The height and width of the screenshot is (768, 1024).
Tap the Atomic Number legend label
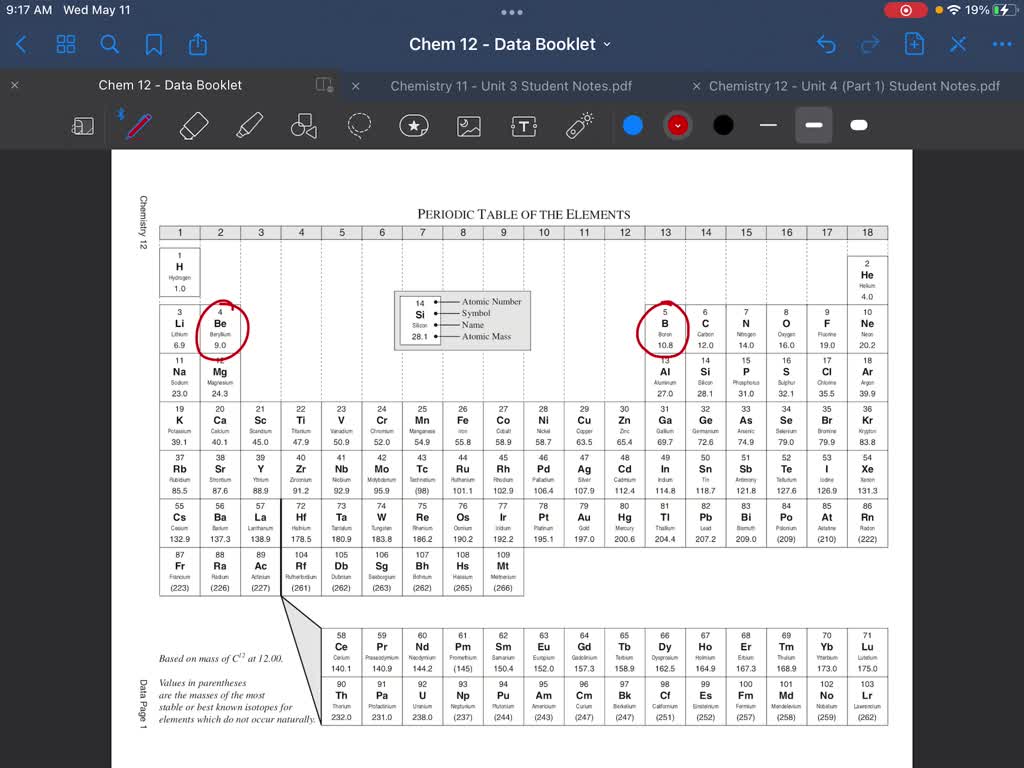[x=492, y=302]
